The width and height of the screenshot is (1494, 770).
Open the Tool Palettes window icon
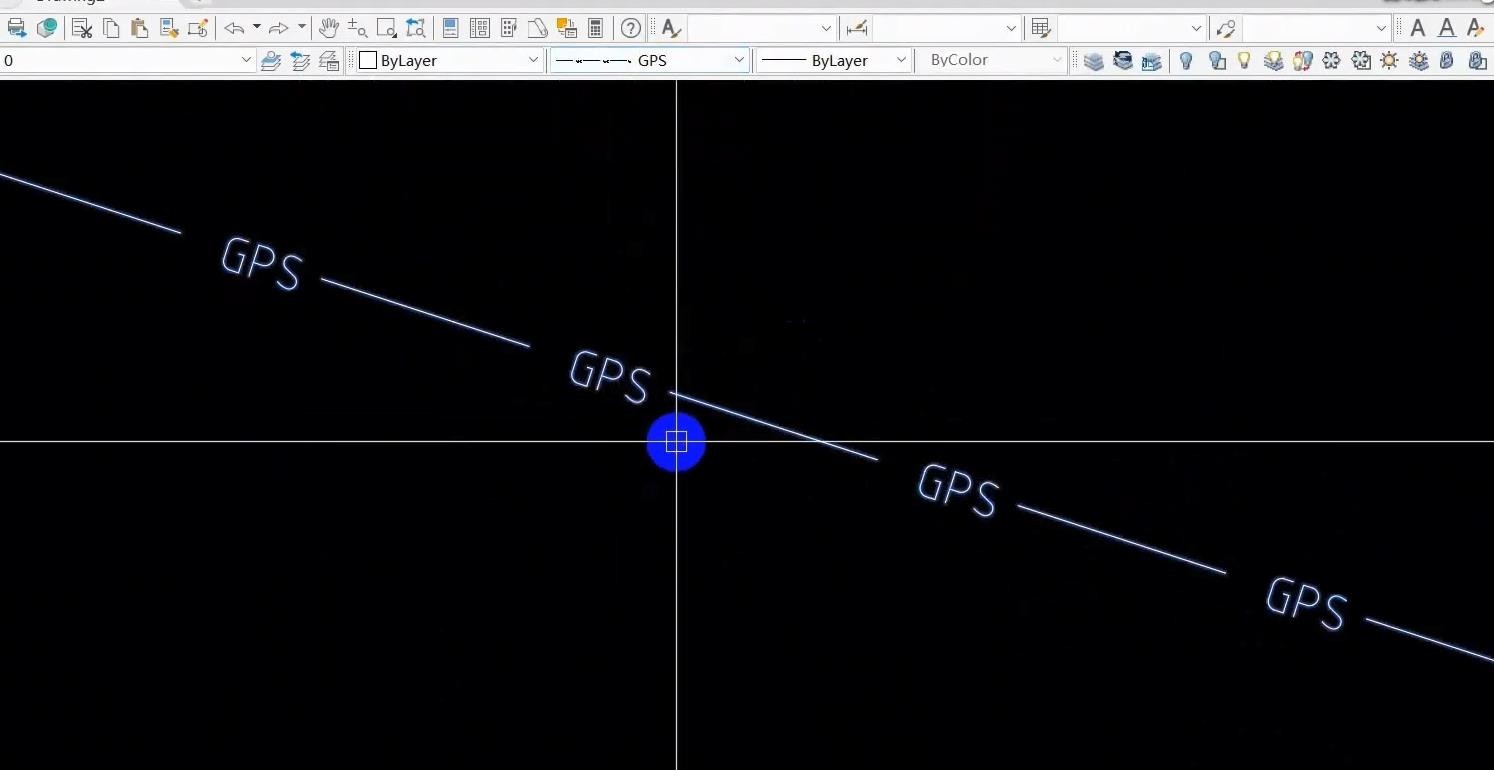coord(508,28)
